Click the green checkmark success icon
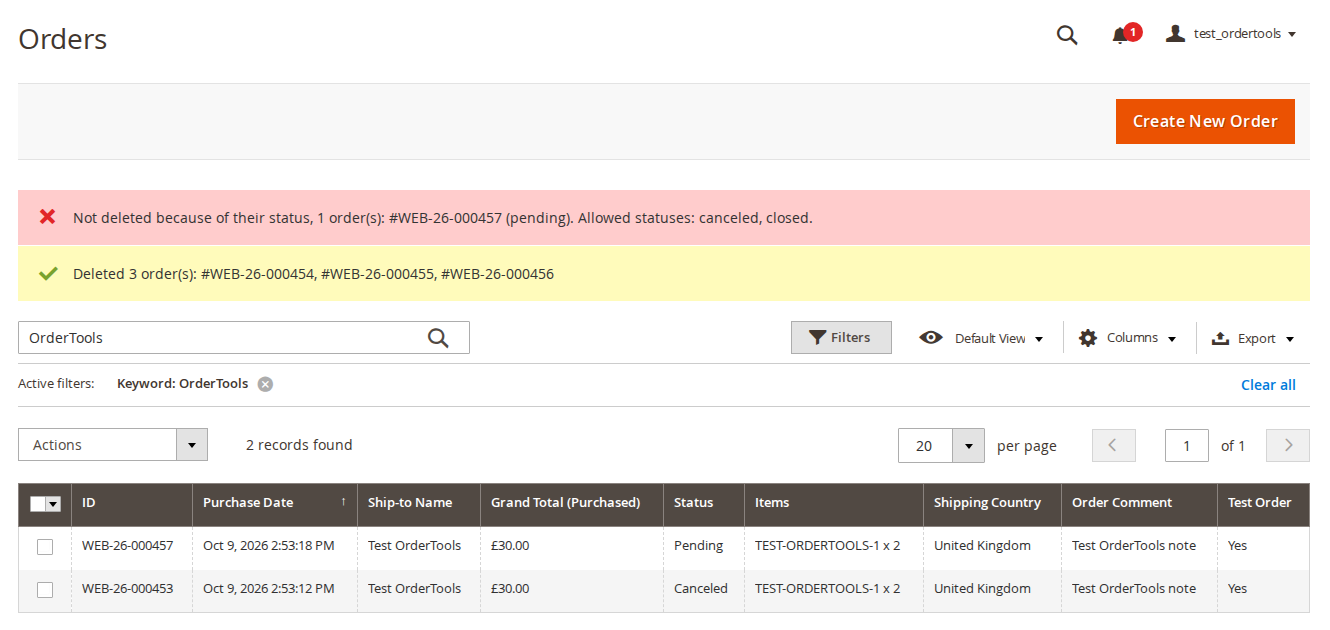The width and height of the screenshot is (1330, 630). coord(47,273)
